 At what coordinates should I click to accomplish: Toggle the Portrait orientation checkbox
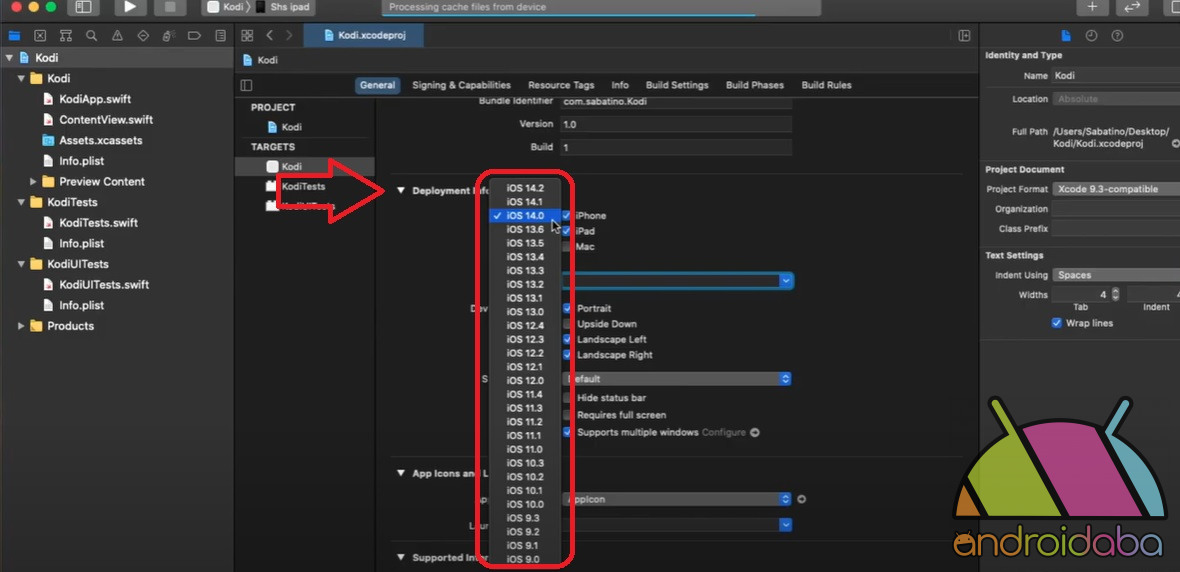click(567, 308)
